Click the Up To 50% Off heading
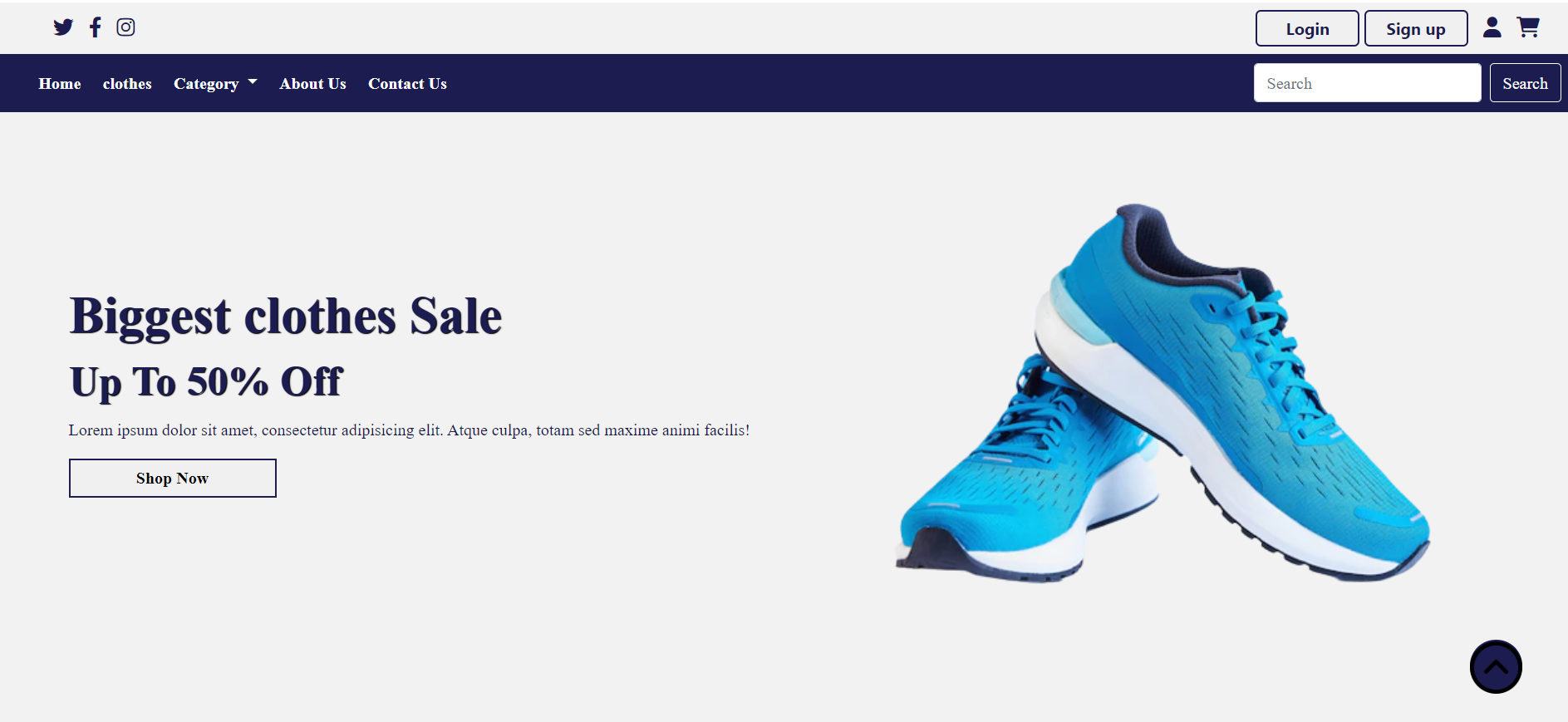This screenshot has height=722, width=1568. pos(206,382)
